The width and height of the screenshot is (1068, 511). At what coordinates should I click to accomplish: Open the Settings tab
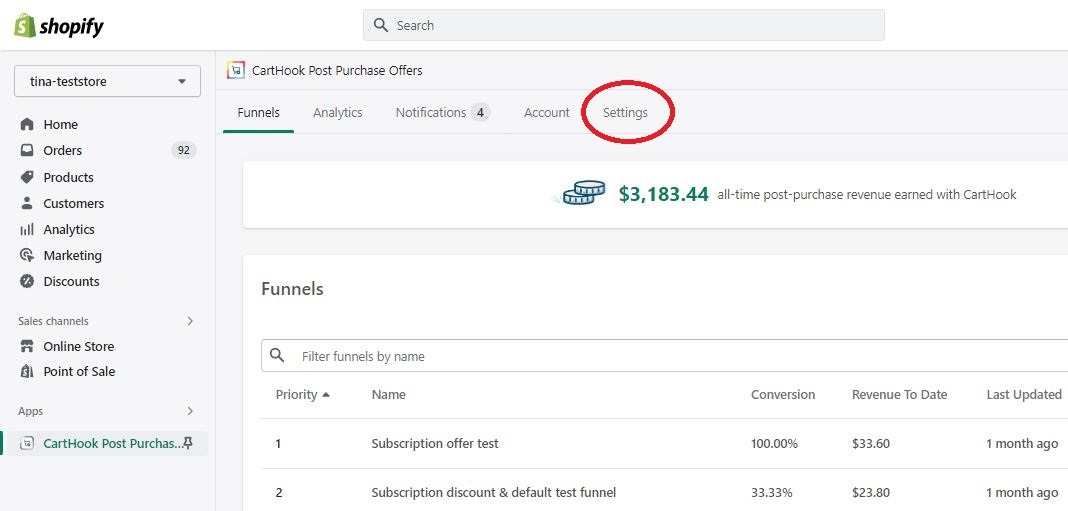625,112
